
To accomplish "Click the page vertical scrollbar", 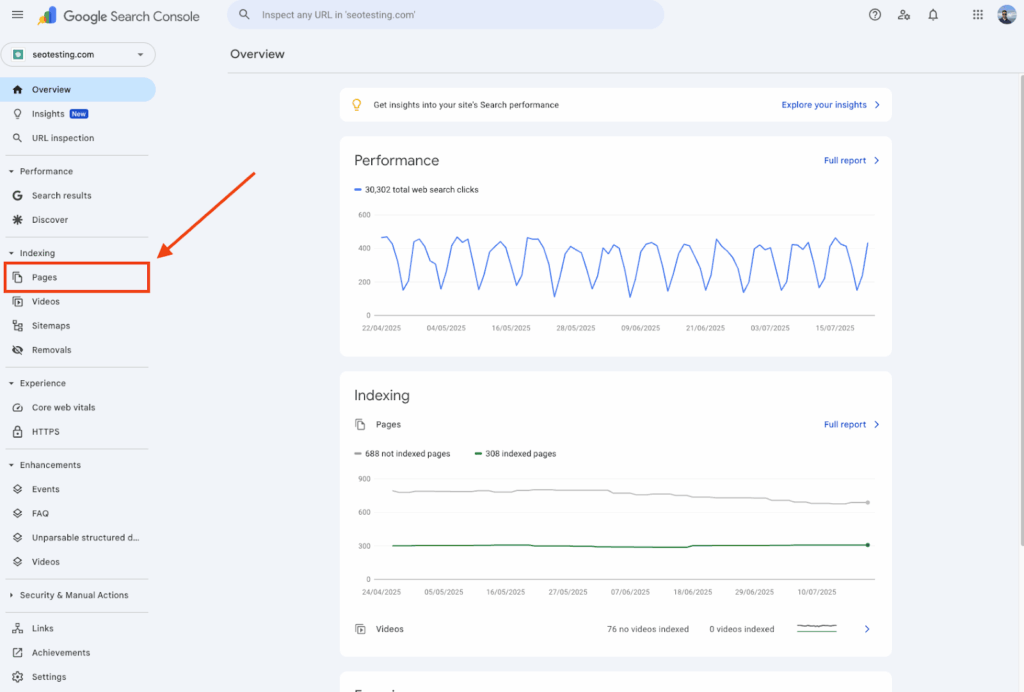I will click(x=1021, y=310).
